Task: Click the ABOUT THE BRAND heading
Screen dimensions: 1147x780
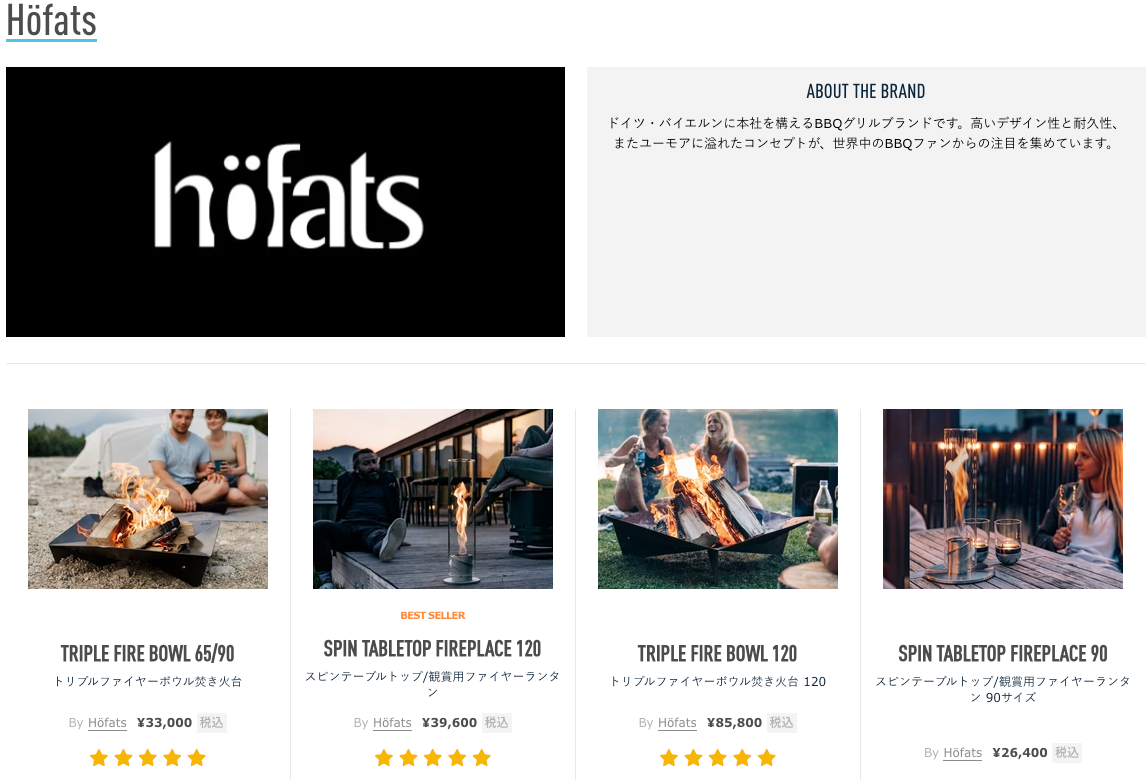Action: point(865,91)
